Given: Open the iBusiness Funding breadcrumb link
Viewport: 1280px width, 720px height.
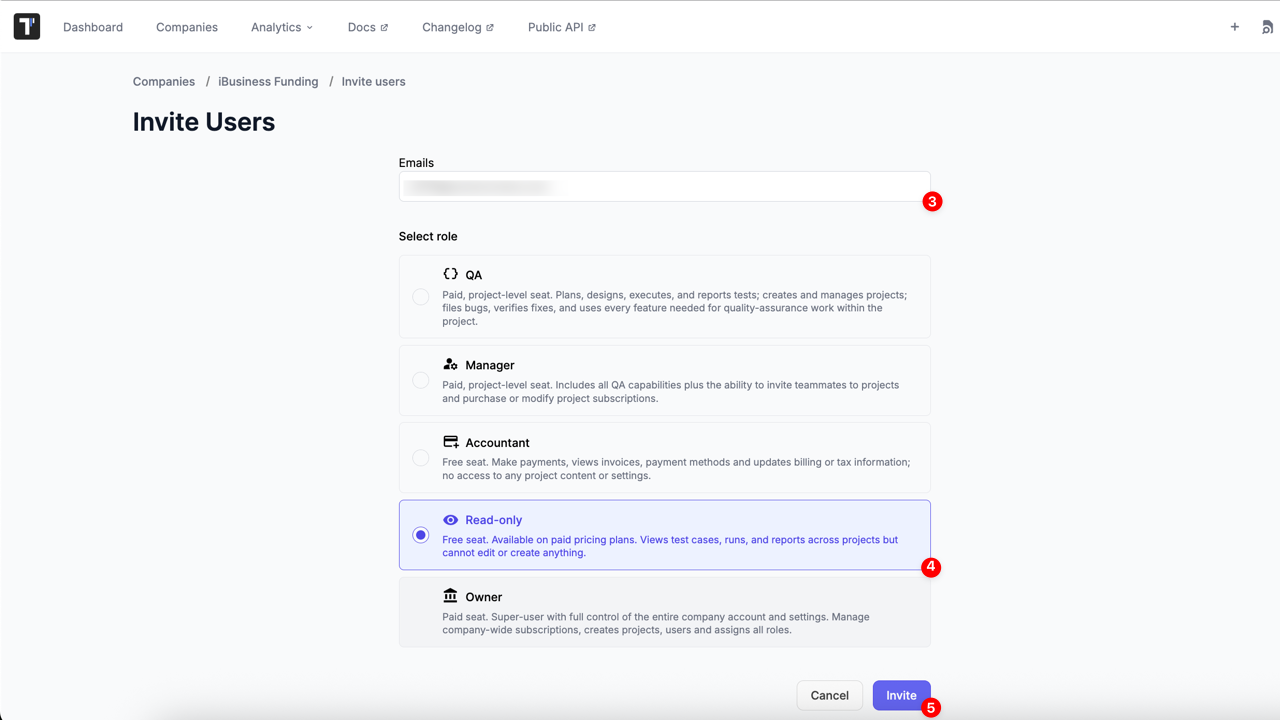Looking at the screenshot, I should (268, 81).
